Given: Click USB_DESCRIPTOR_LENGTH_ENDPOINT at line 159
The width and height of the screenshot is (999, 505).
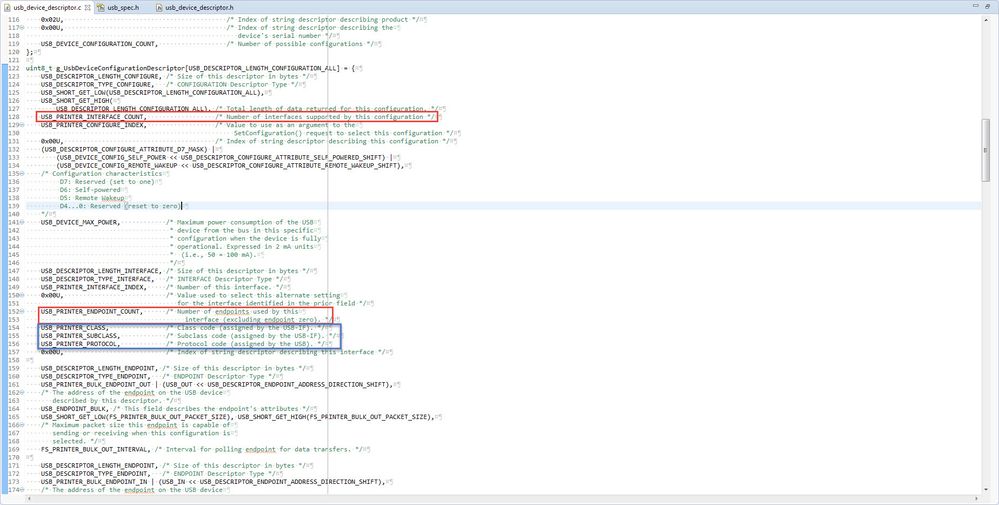Looking at the screenshot, I should 99,369.
